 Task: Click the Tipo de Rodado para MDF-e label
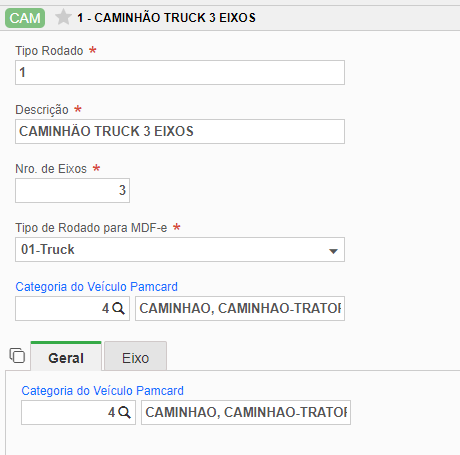pos(91,228)
